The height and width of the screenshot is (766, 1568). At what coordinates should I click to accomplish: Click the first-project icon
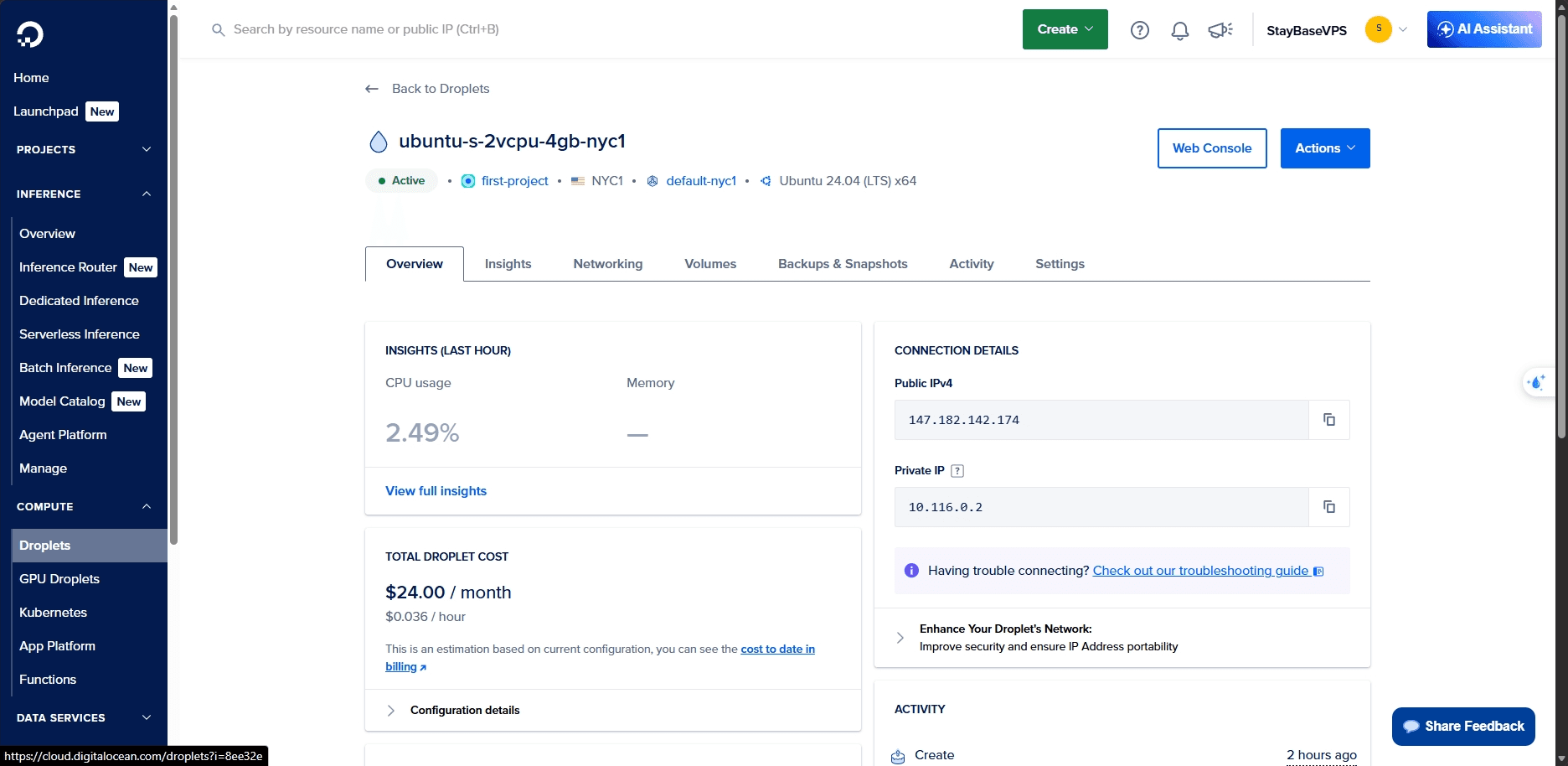(x=468, y=181)
